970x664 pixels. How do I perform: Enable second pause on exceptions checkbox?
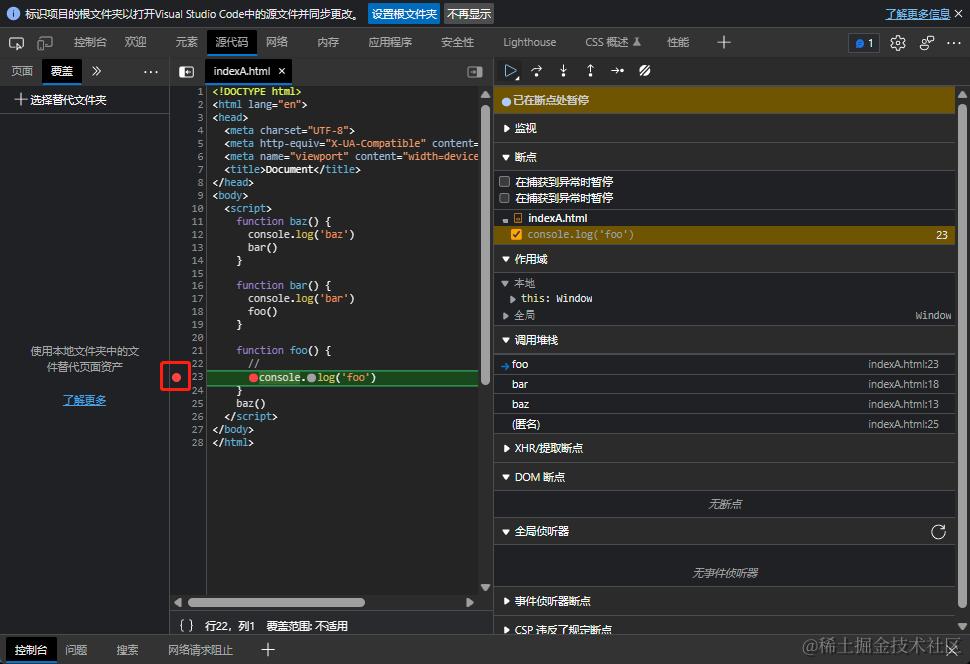(505, 198)
